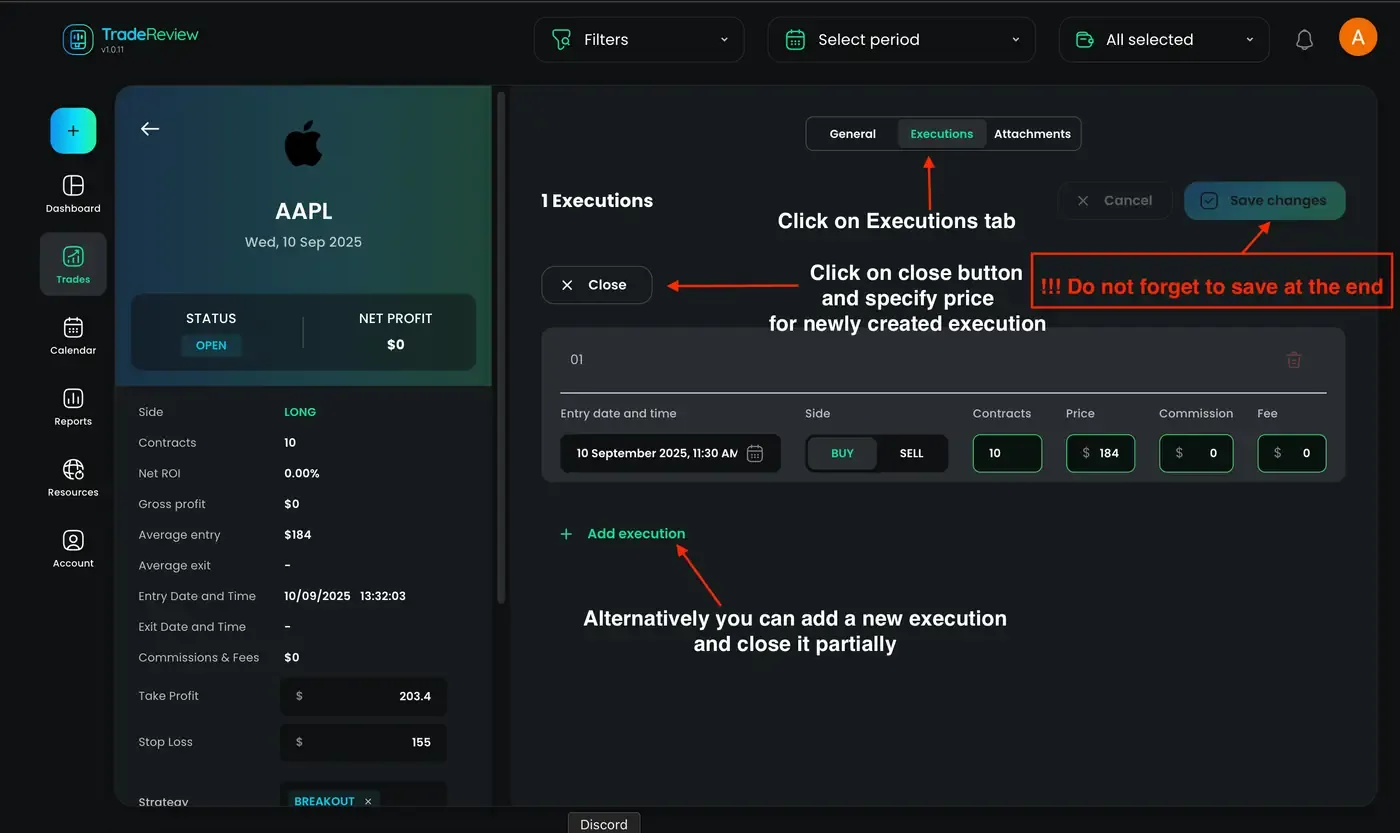Click the Close execution button
1400x833 pixels.
pos(597,285)
